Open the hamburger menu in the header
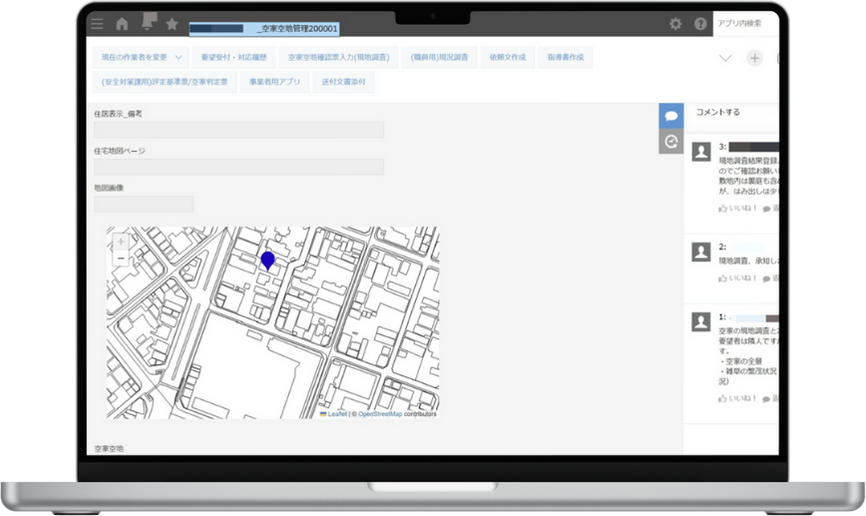This screenshot has width=866, height=516. (96, 24)
